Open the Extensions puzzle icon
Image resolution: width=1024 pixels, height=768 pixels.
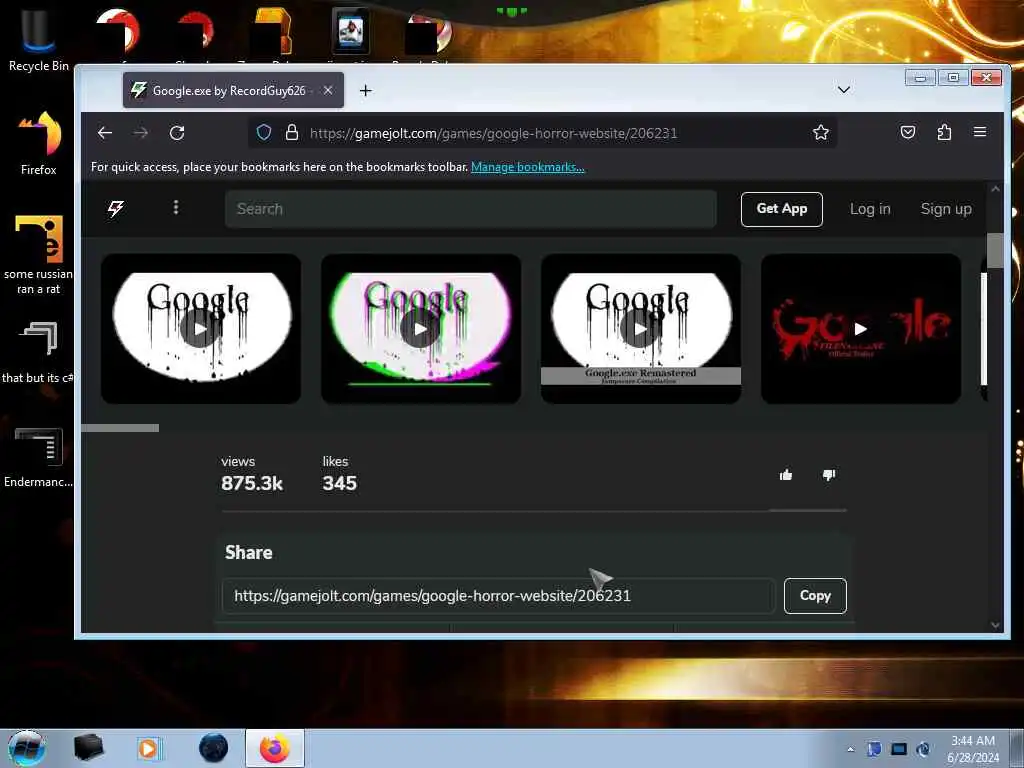tap(944, 133)
